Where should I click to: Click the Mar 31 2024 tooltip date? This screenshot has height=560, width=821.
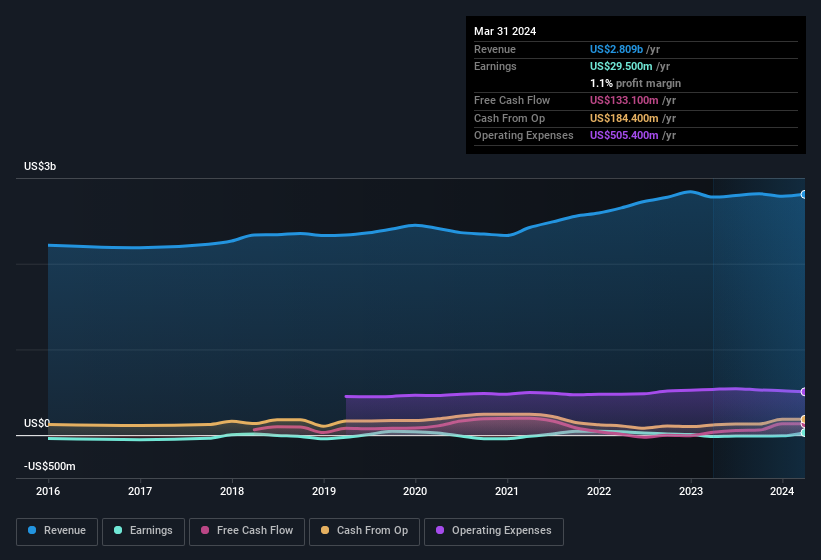point(505,31)
